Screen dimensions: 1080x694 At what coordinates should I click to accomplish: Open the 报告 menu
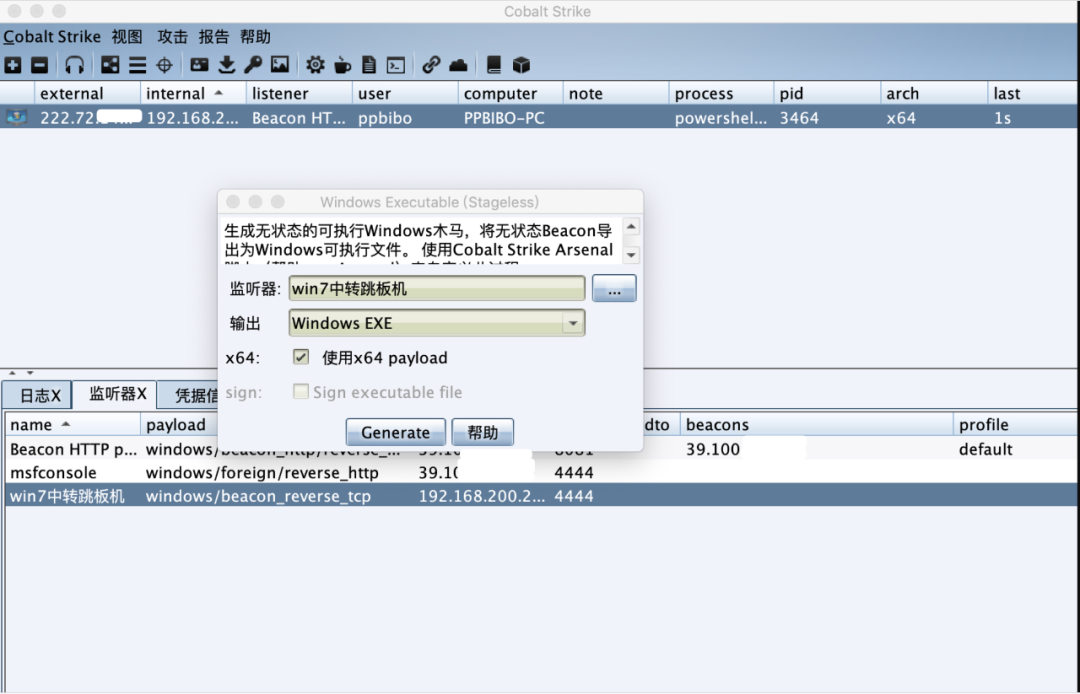tap(214, 37)
